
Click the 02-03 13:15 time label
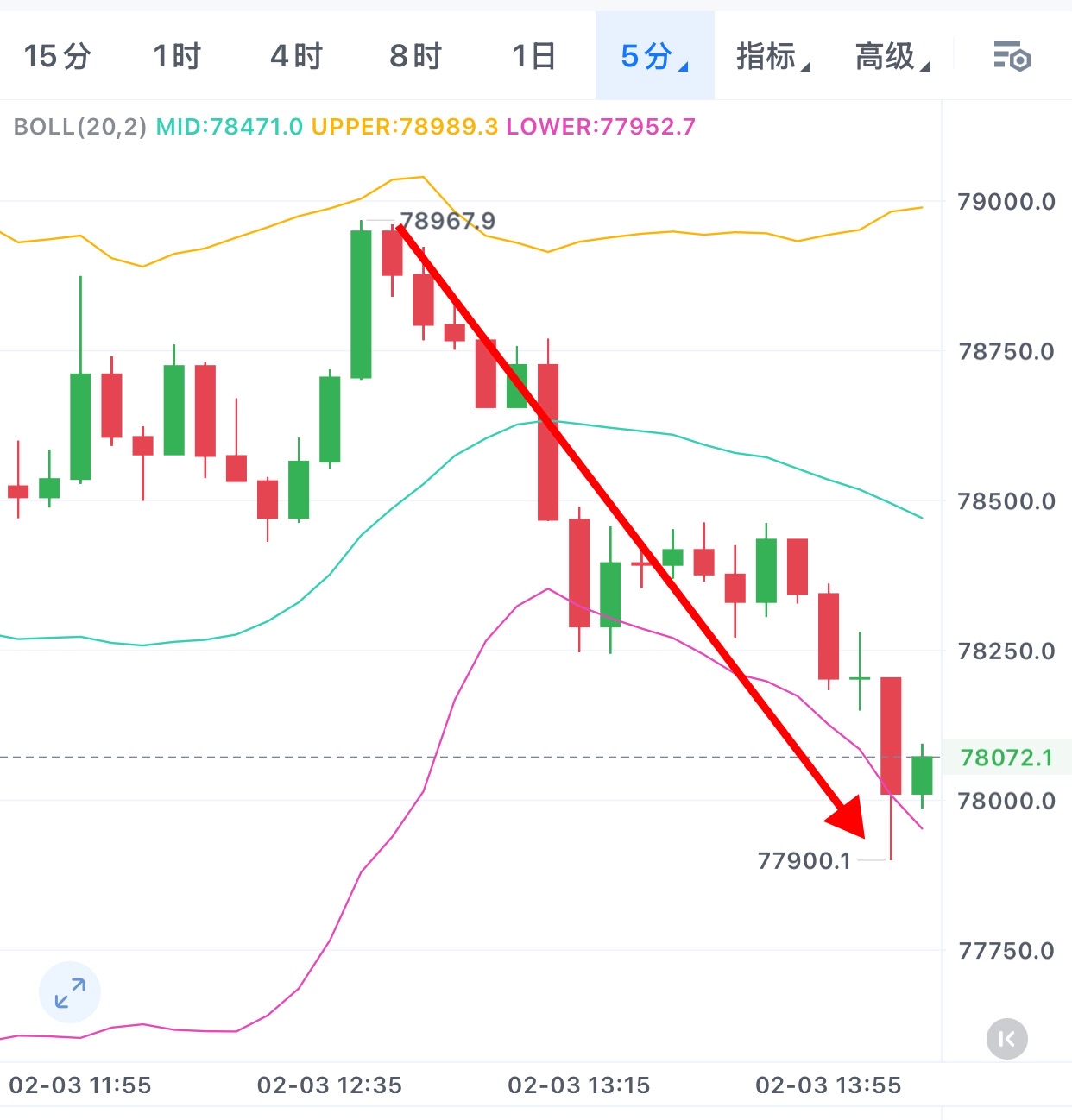coord(578,1085)
